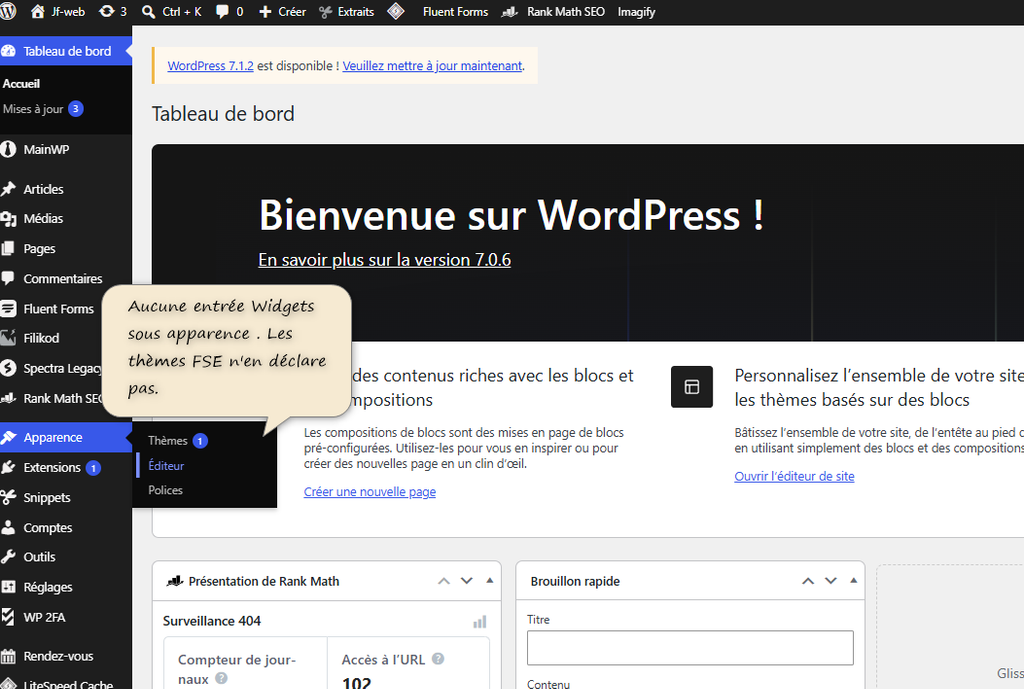Click the Commentaires speech bubble icon
The image size is (1024, 689).
[8, 278]
